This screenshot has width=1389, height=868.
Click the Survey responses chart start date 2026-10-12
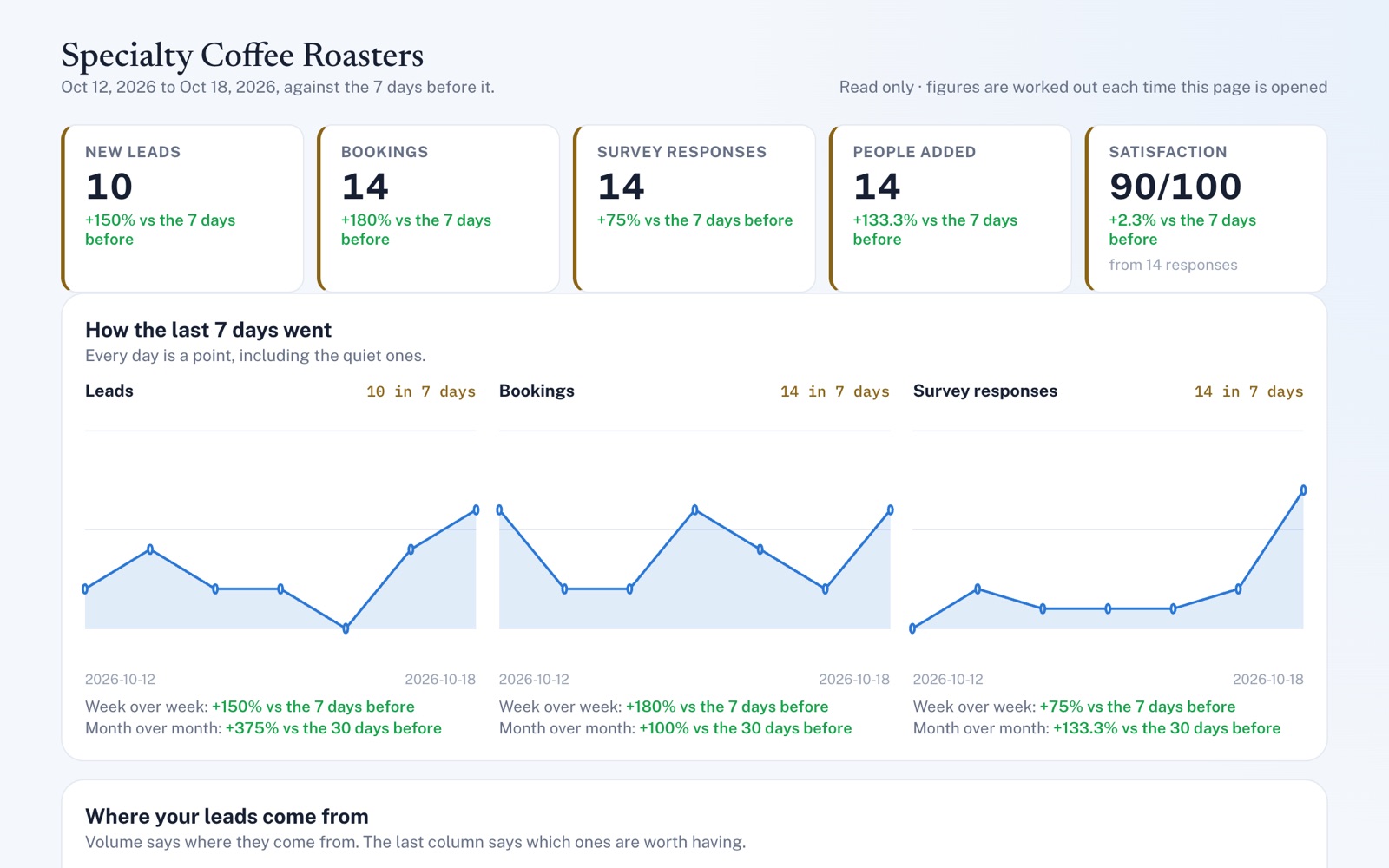[948, 679]
